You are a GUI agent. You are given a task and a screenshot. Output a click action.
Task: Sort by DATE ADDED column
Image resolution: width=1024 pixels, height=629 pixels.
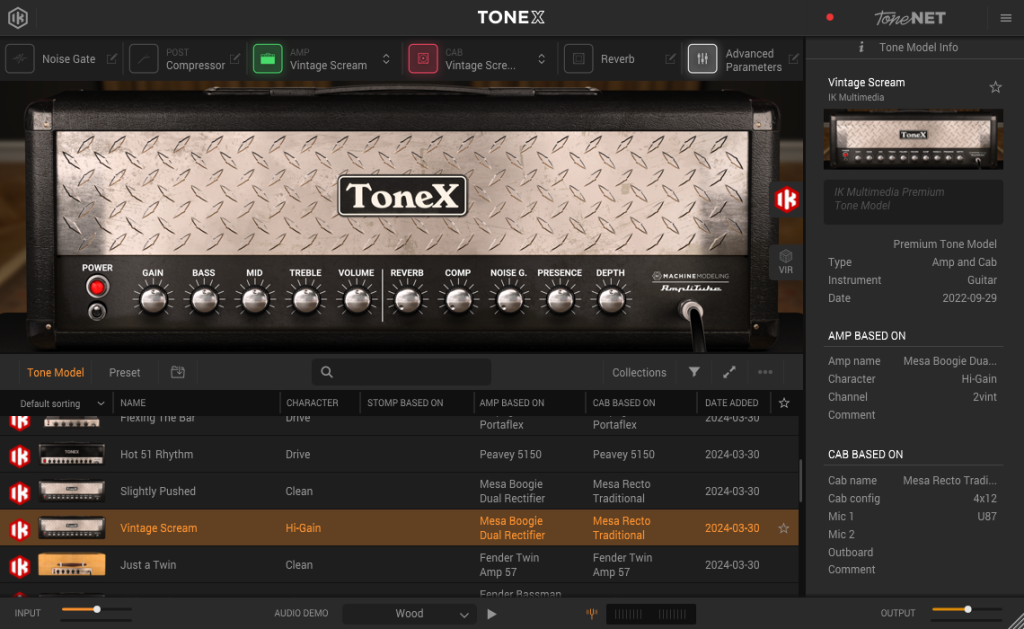coord(731,403)
